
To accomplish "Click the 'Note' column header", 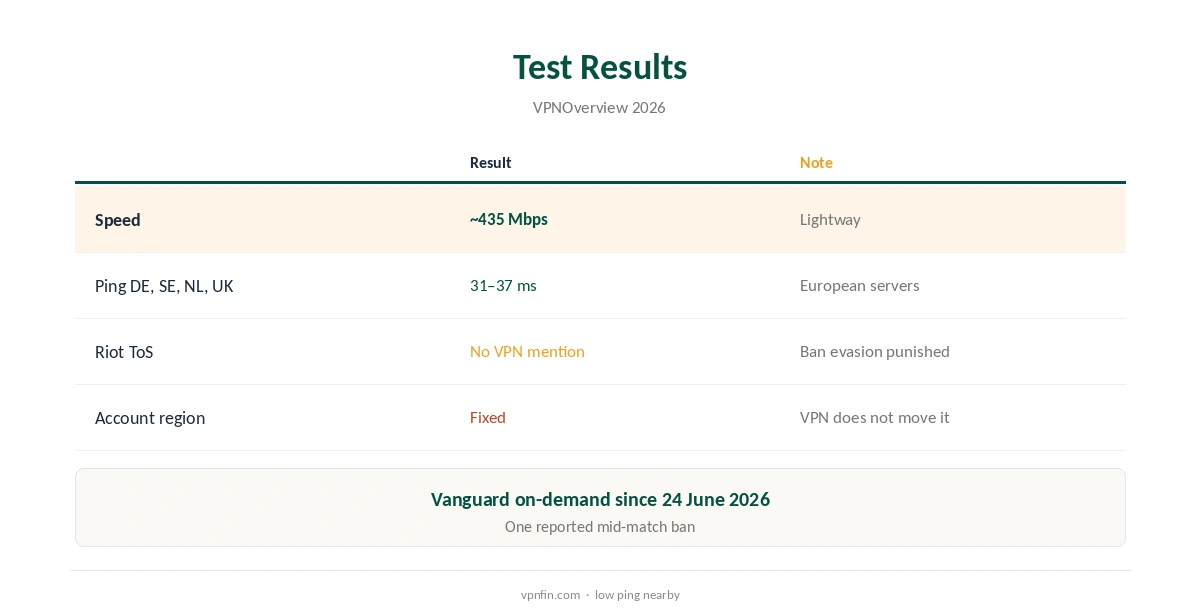I will (816, 162).
